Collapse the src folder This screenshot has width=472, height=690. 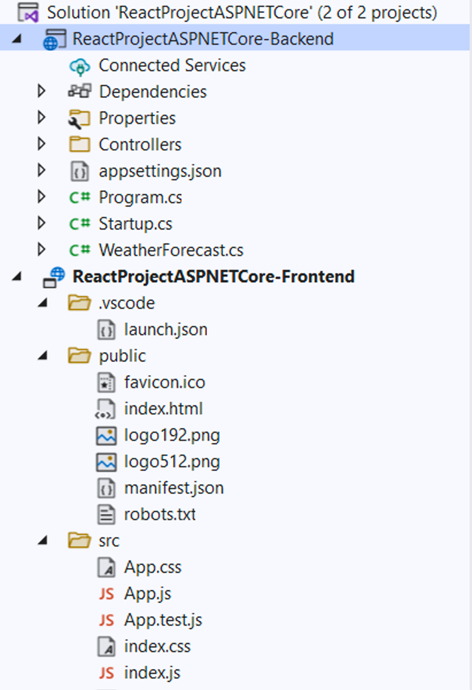(43, 540)
